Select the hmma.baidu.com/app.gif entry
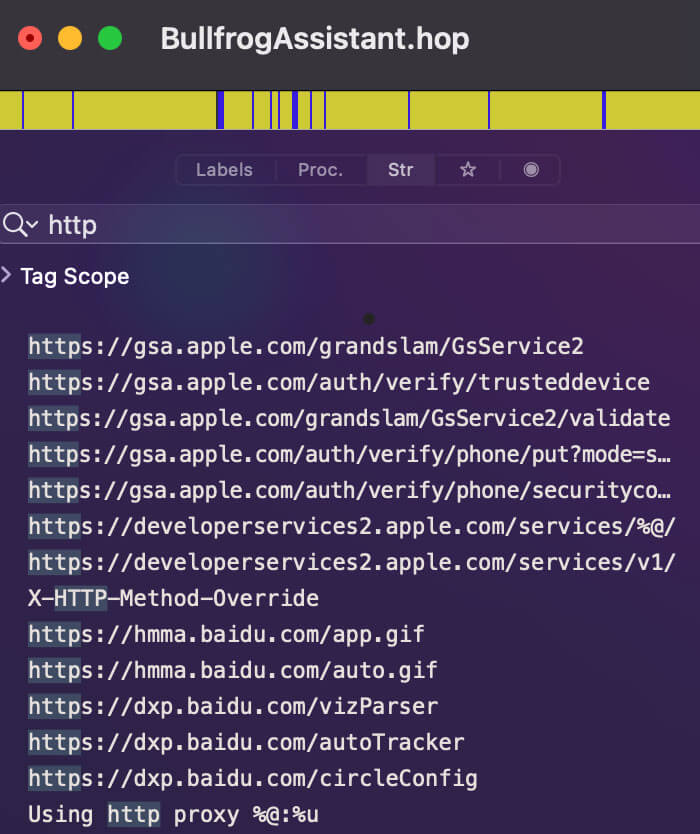 pyautogui.click(x=226, y=635)
